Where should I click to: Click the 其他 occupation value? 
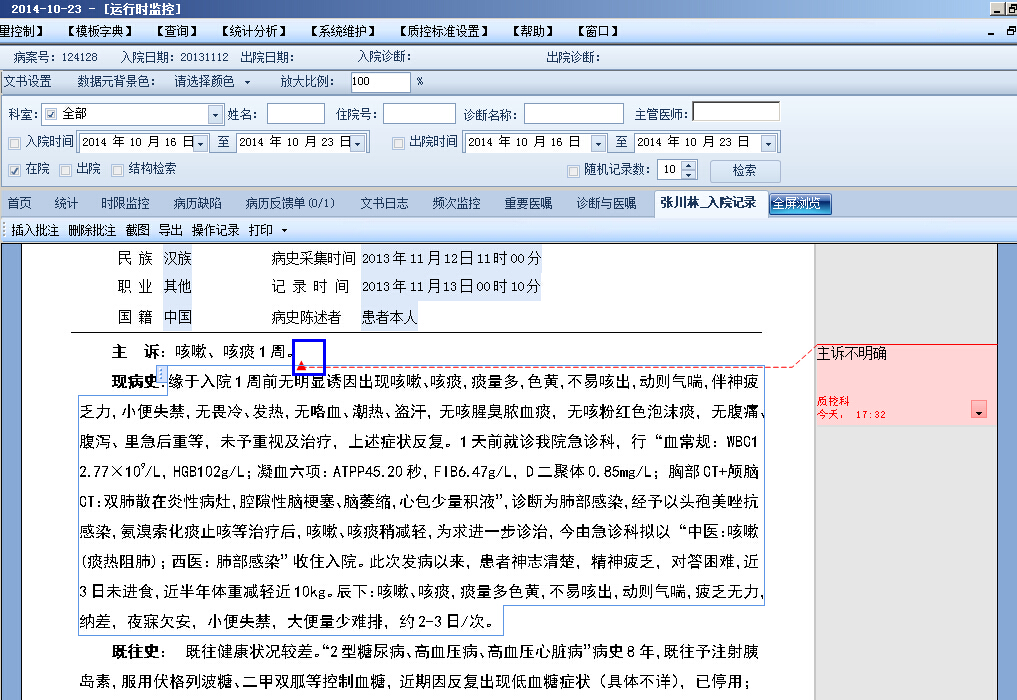coord(177,286)
